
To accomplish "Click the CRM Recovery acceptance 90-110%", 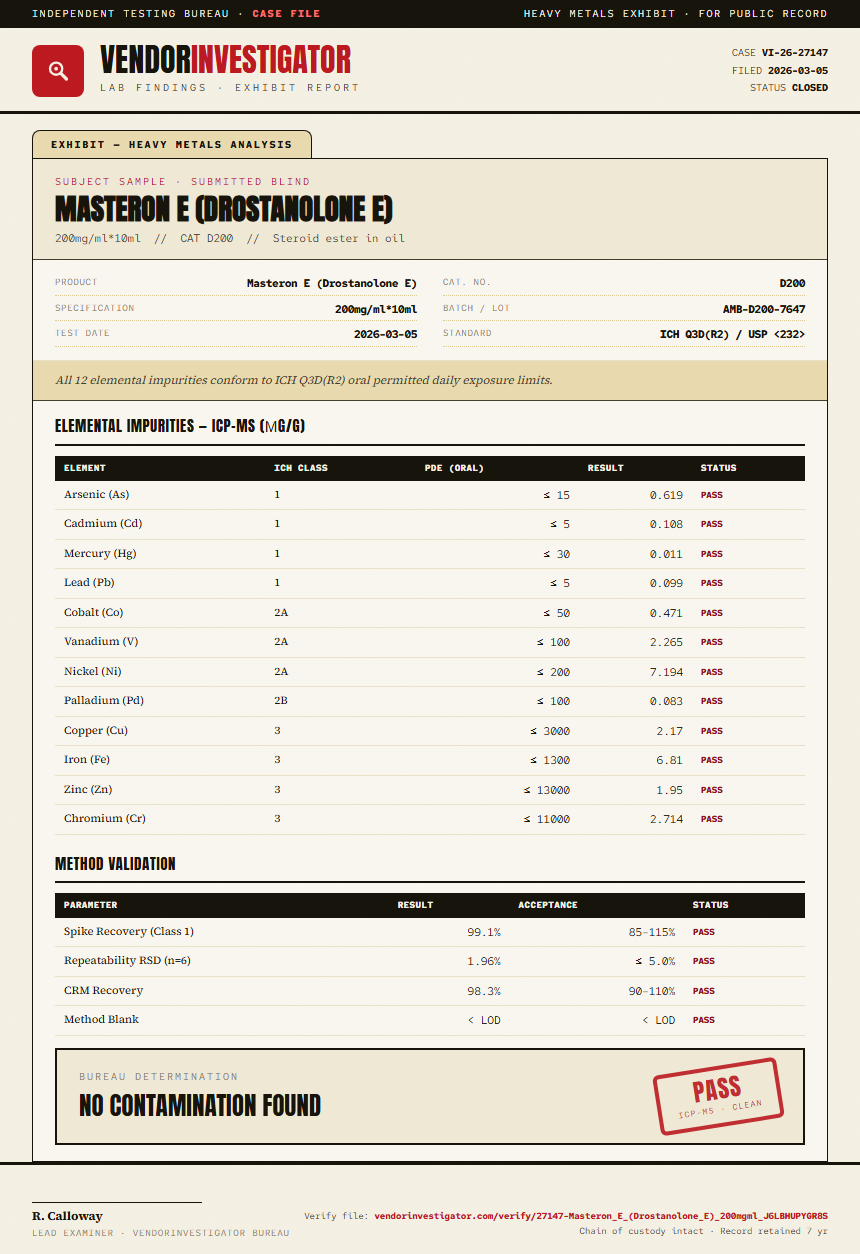I will pos(652,991).
